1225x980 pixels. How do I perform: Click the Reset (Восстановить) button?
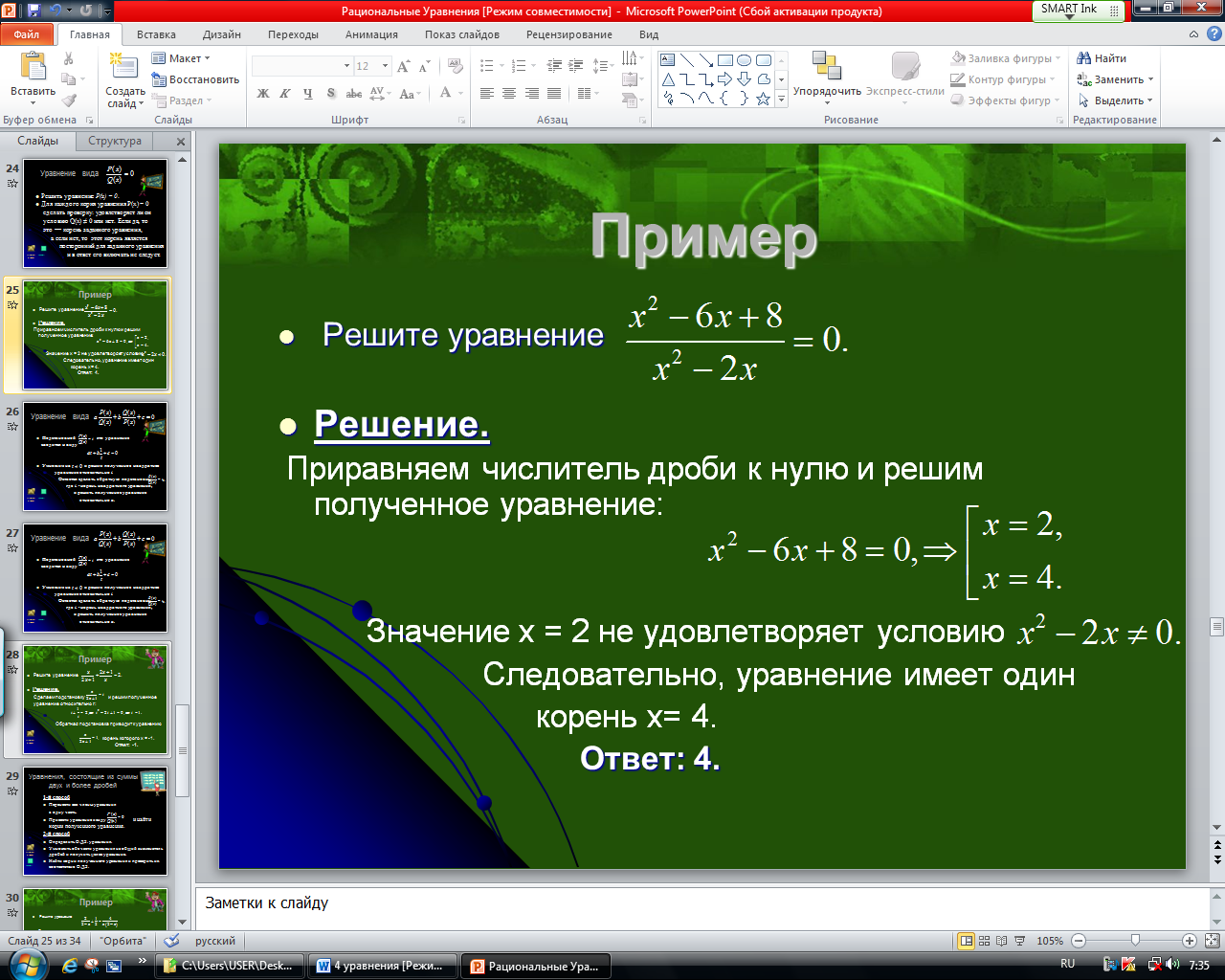point(195,79)
